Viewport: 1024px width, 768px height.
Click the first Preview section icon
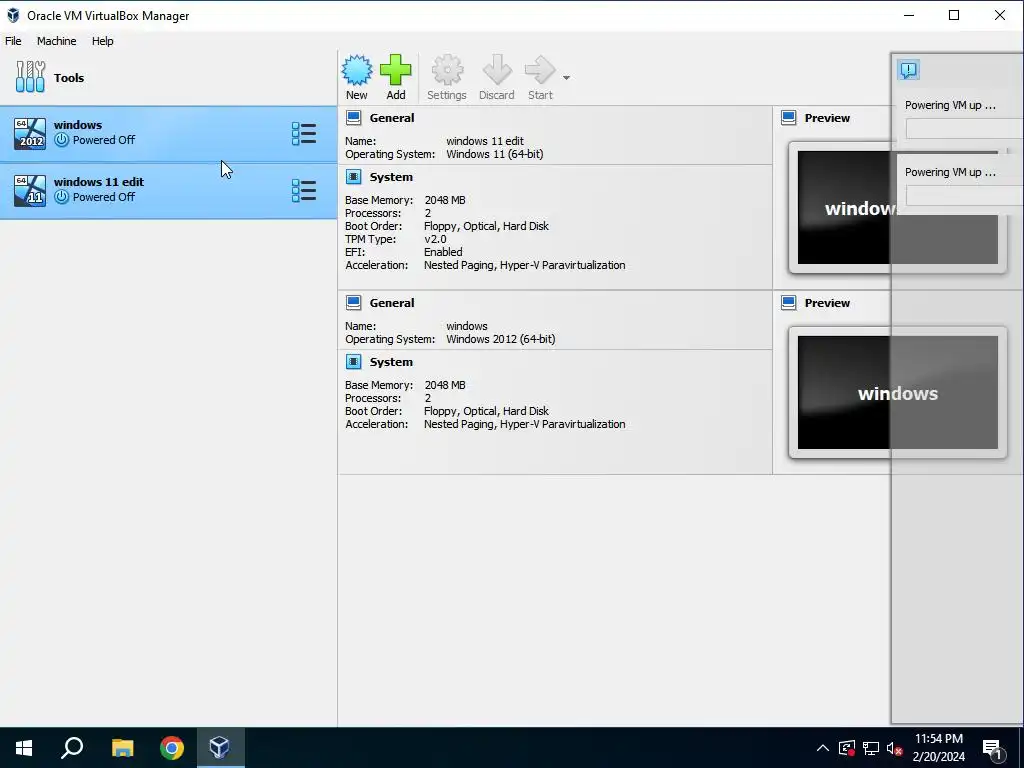click(789, 118)
